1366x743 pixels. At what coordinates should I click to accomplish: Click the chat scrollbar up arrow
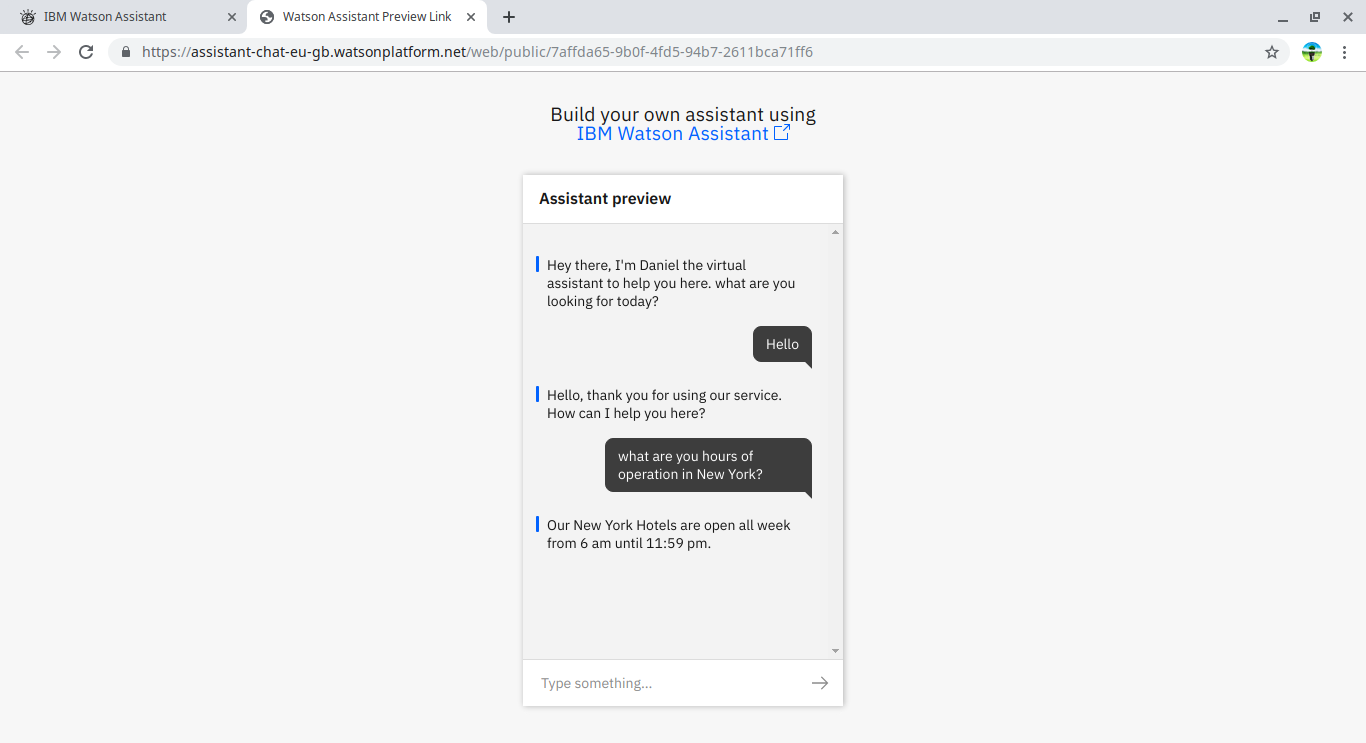(x=836, y=232)
